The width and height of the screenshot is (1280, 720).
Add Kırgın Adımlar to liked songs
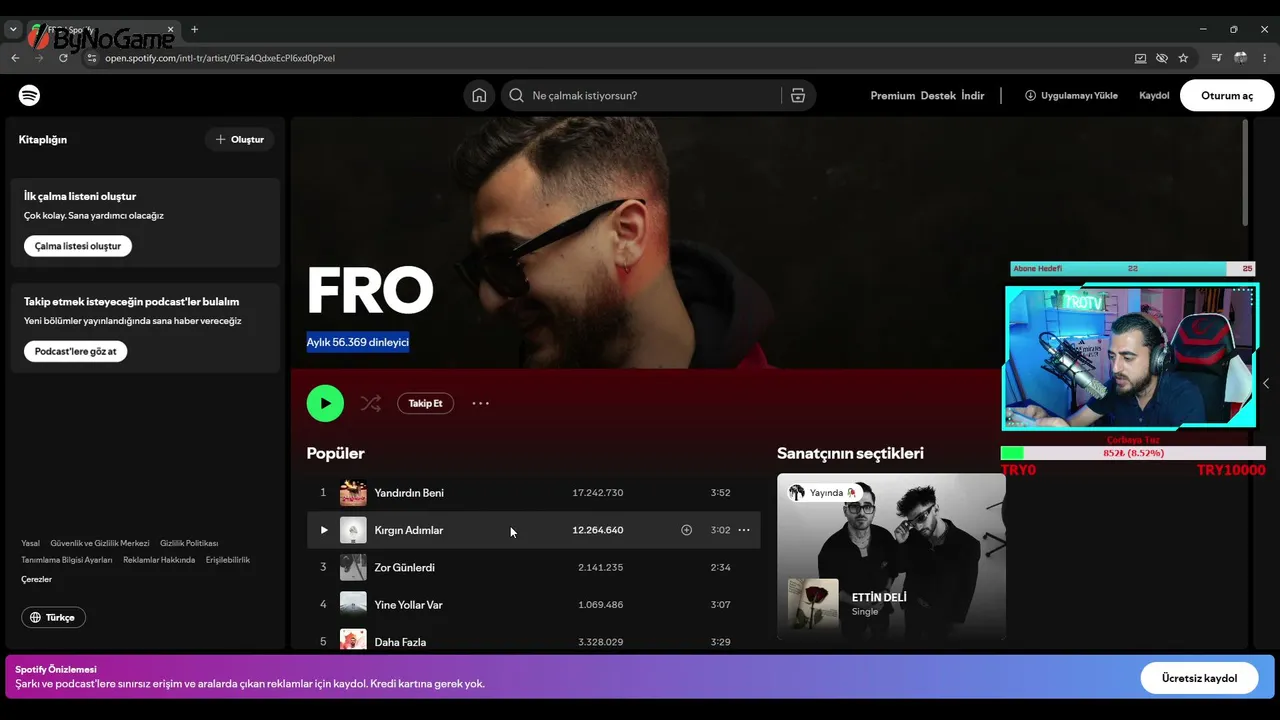(686, 530)
